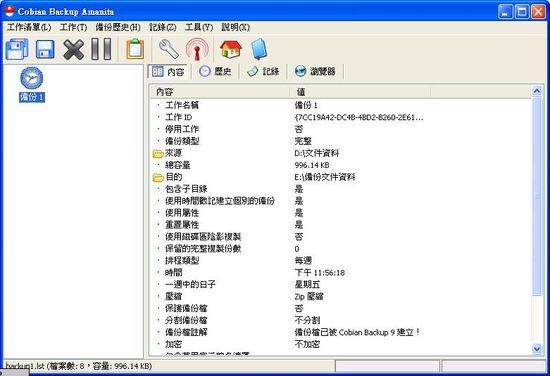Click the black X abort icon
Viewport: 550px width, 376px height.
pos(74,49)
